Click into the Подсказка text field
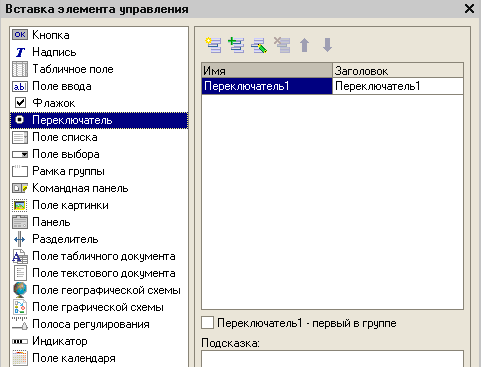This screenshot has height=367, width=481. click(332, 359)
